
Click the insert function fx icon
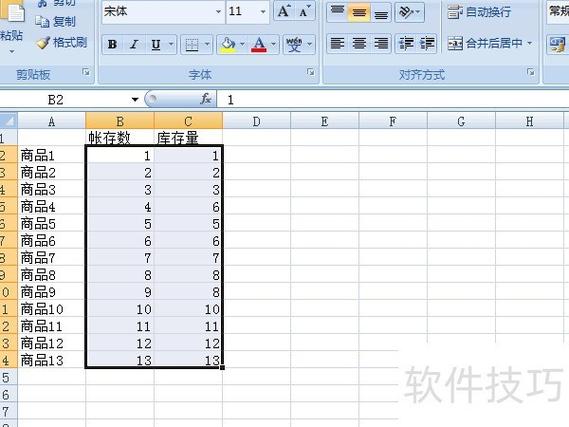point(205,99)
